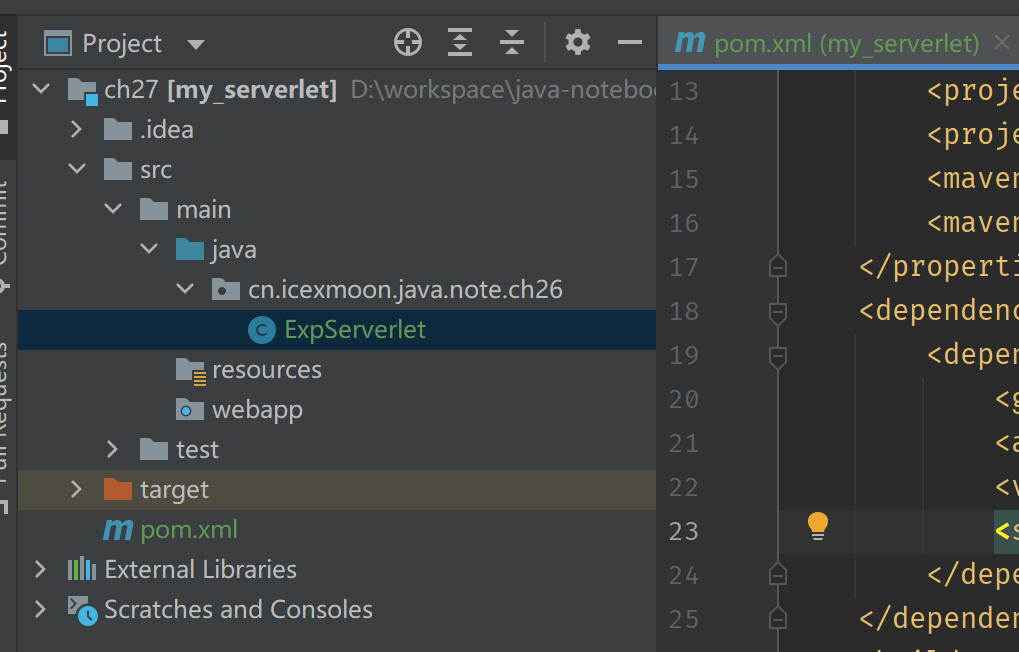Screen dimensions: 1019x652
Task: Click the Expand All icon in Project toolbar
Action: tap(459, 42)
